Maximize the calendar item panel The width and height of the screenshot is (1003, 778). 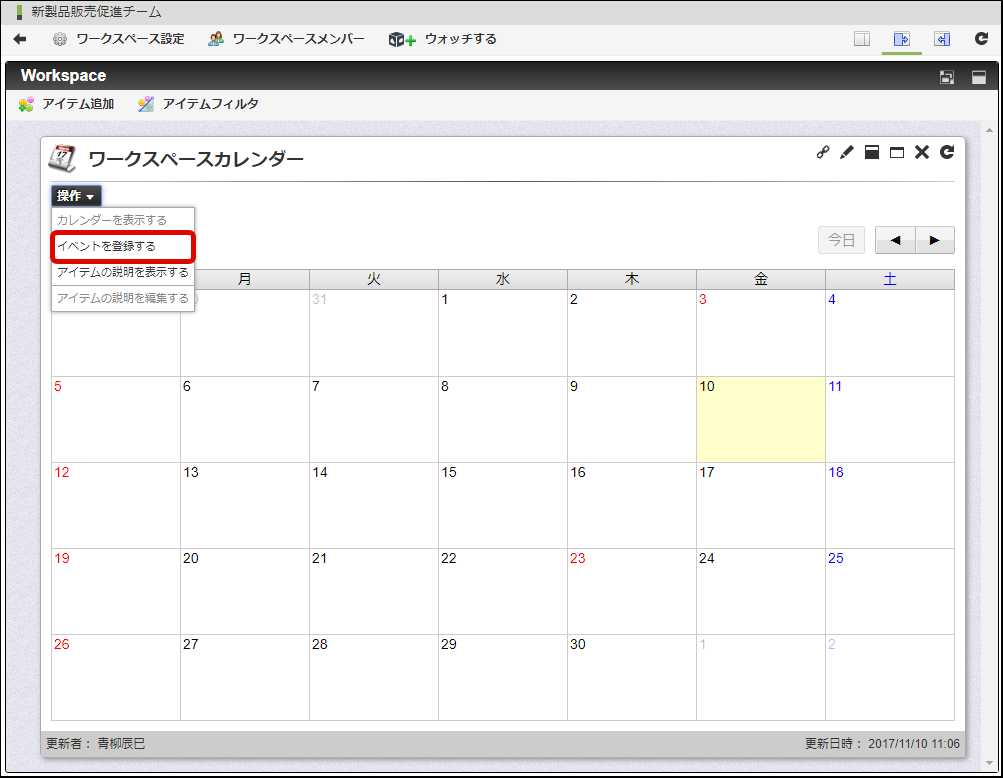tap(897, 152)
